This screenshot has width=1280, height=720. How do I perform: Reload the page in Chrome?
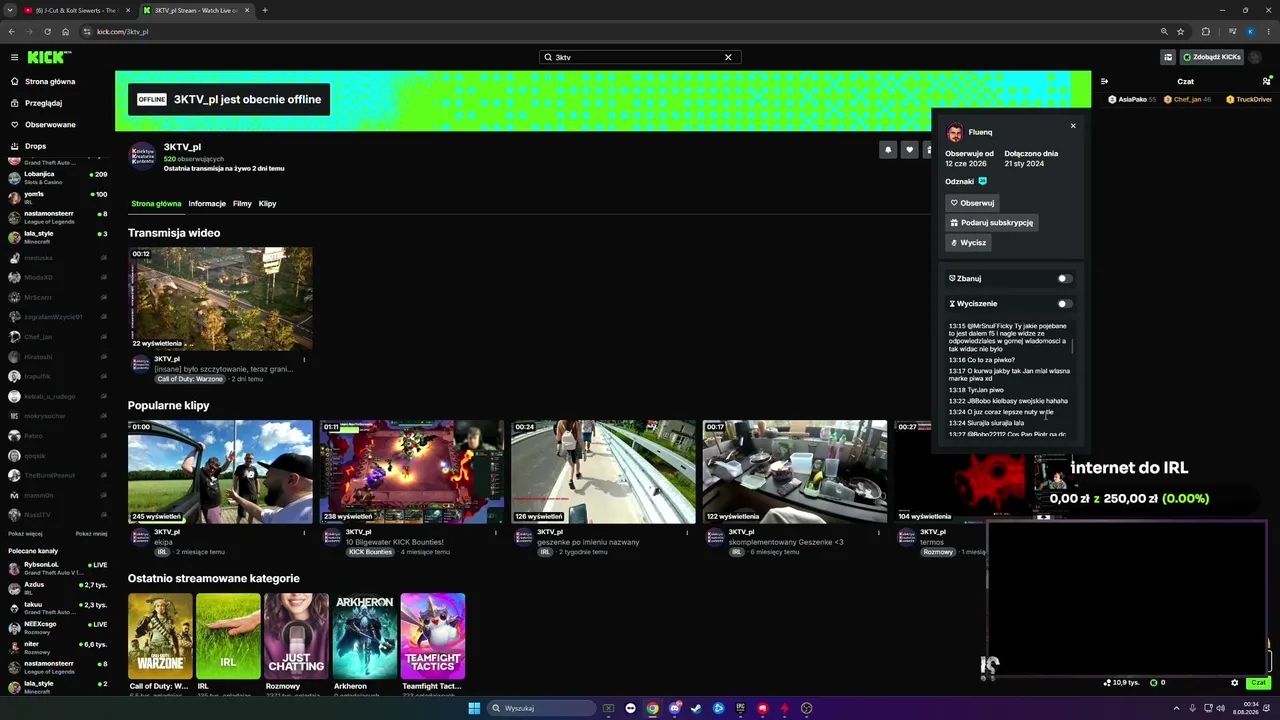[x=47, y=32]
